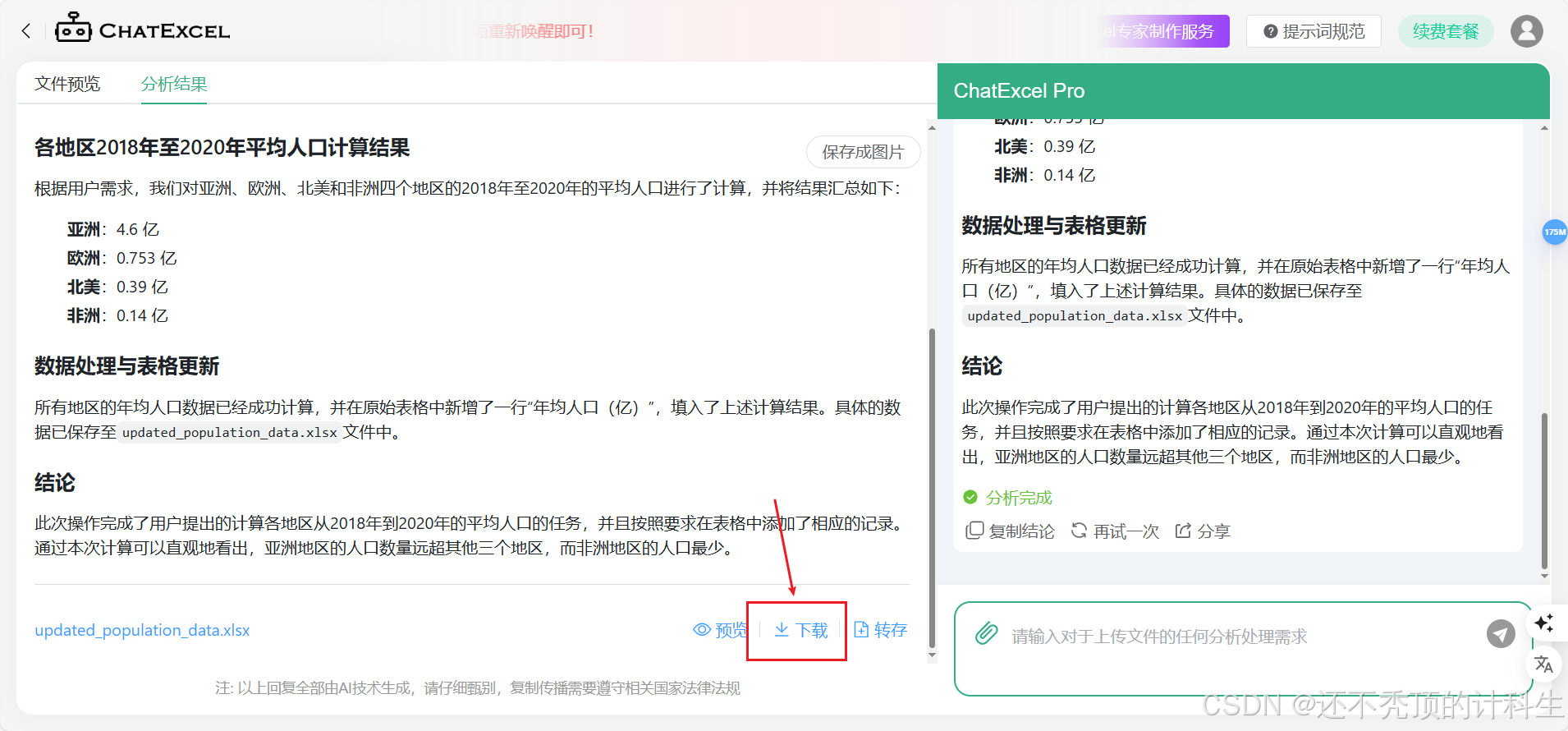Image resolution: width=1568 pixels, height=731 pixels.
Task: Click the translate language icon
Action: (1543, 664)
